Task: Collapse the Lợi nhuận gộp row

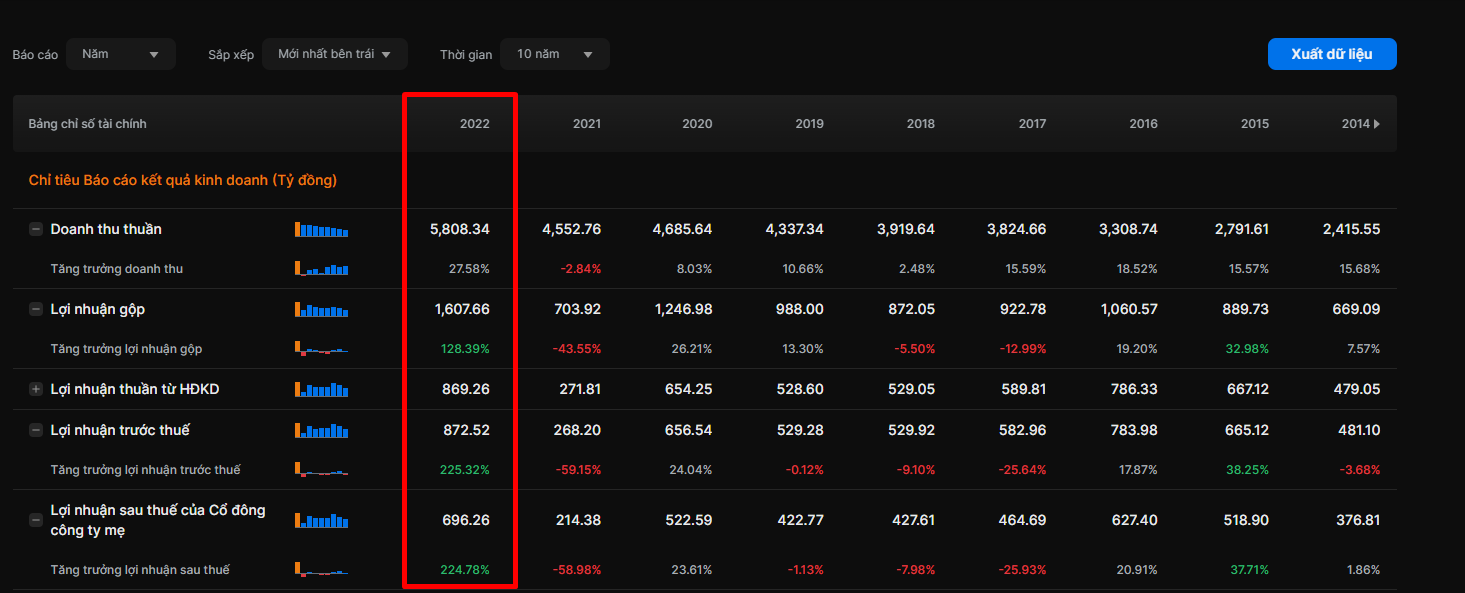Action: [36, 310]
